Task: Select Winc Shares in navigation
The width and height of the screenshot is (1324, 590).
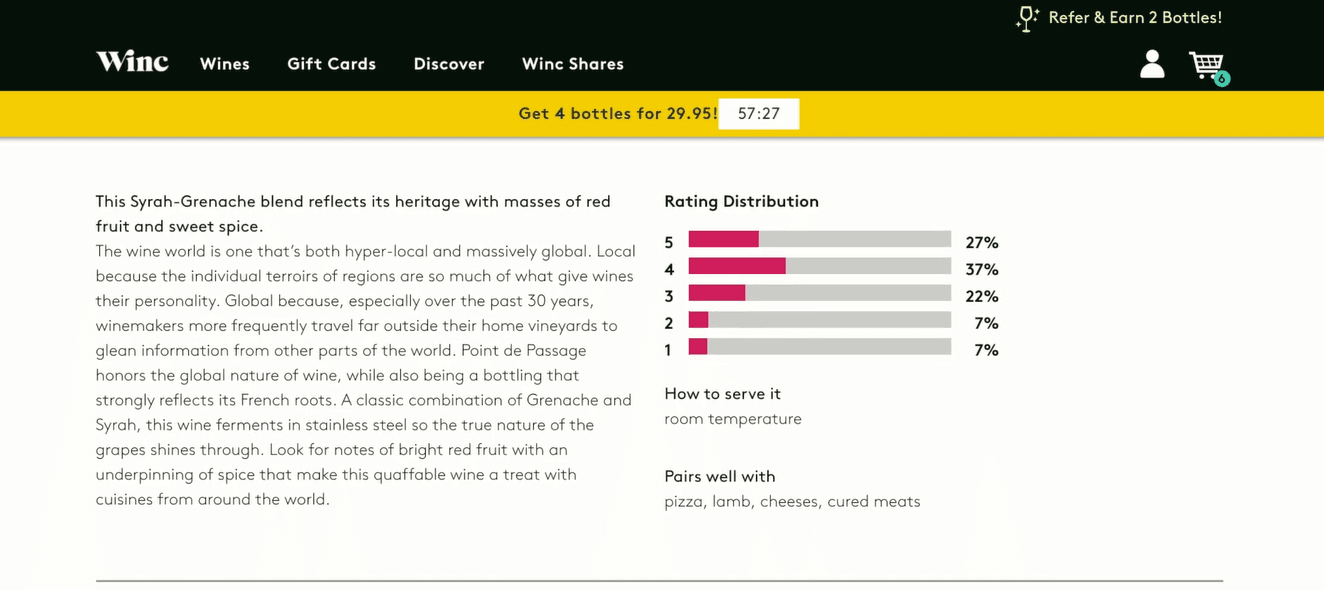Action: [573, 64]
